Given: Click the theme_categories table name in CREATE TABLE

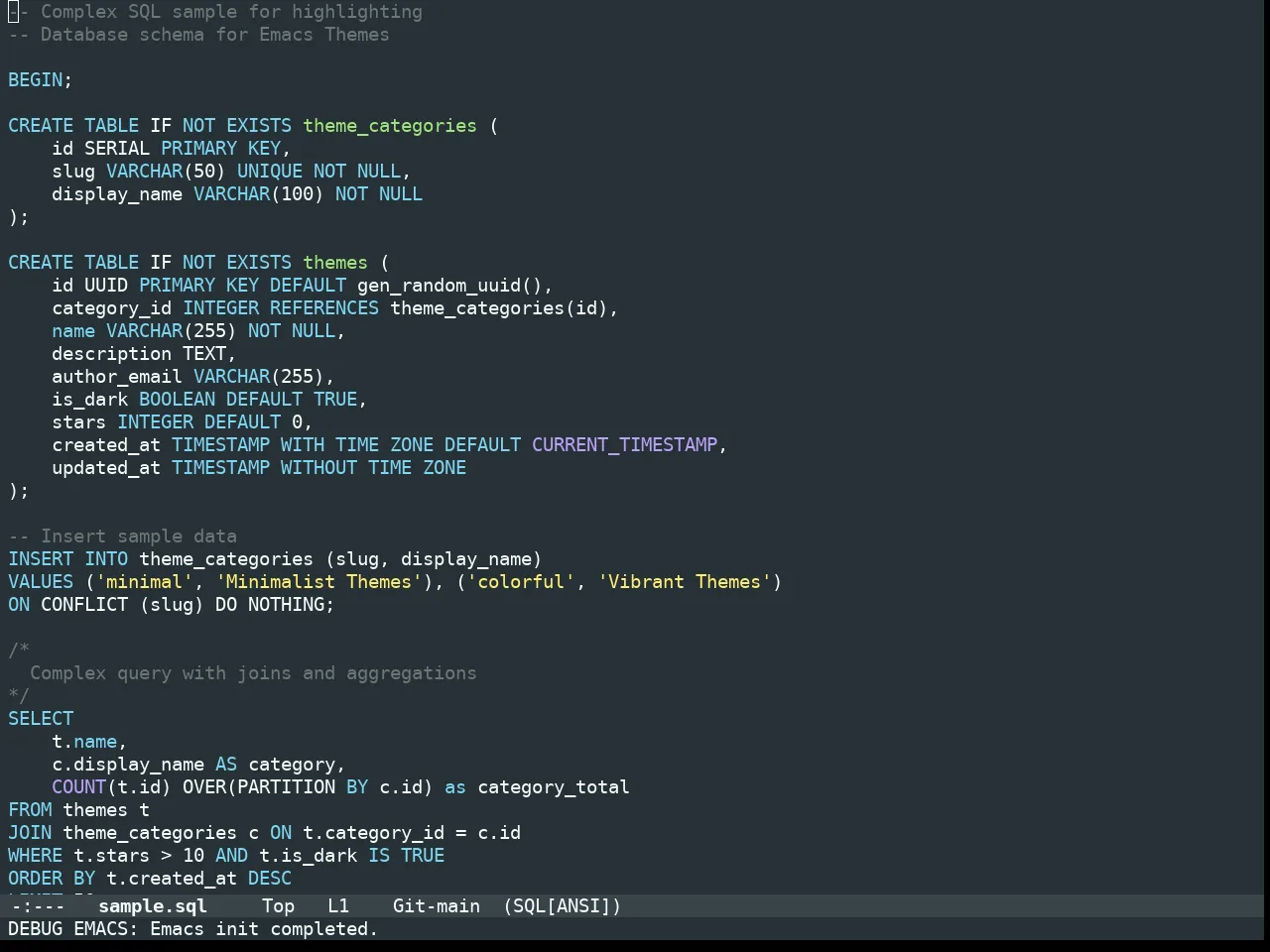Looking at the screenshot, I should click(x=390, y=126).
